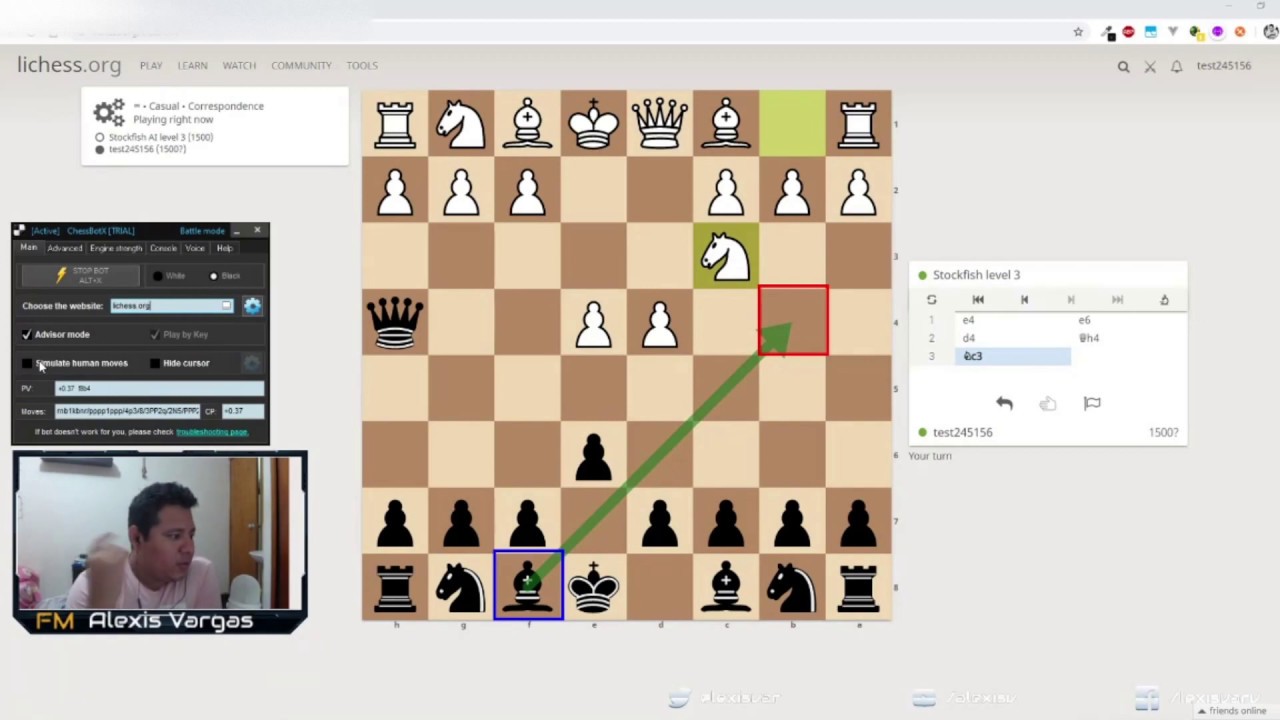Click the resign flag icon
This screenshot has width=1280, height=720.
pos(1092,403)
